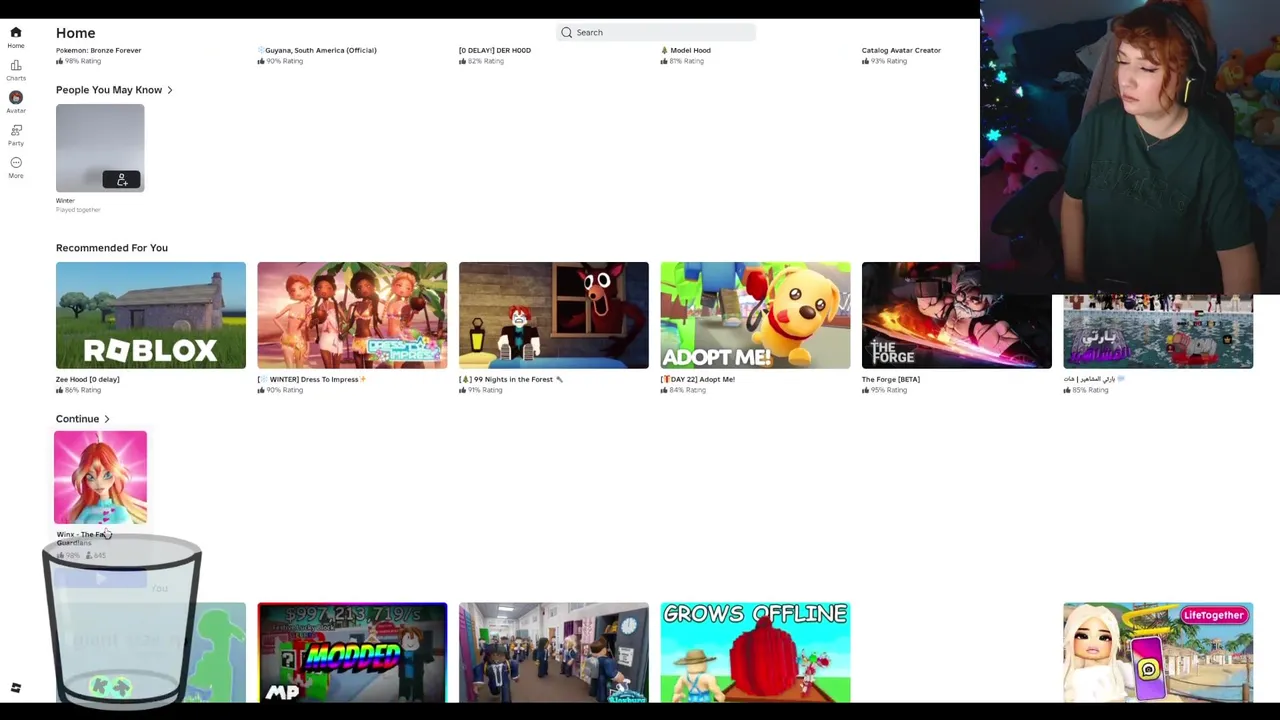Image resolution: width=1280 pixels, height=720 pixels.
Task: Click the [0 DELAY!] DER HOOD title
Action: pyautogui.click(x=495, y=50)
